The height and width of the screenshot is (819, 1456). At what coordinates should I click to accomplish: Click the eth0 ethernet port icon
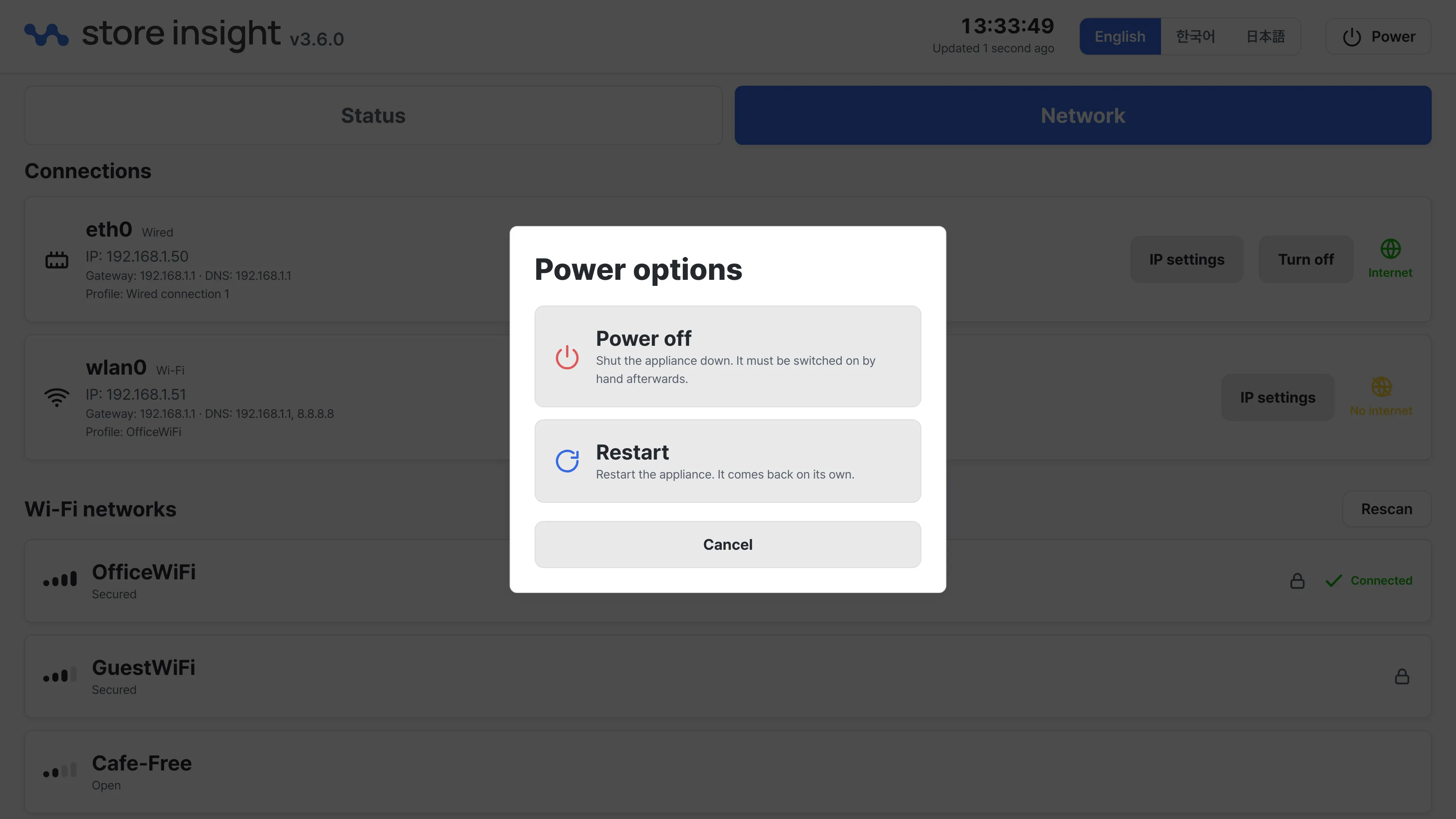coord(56,259)
